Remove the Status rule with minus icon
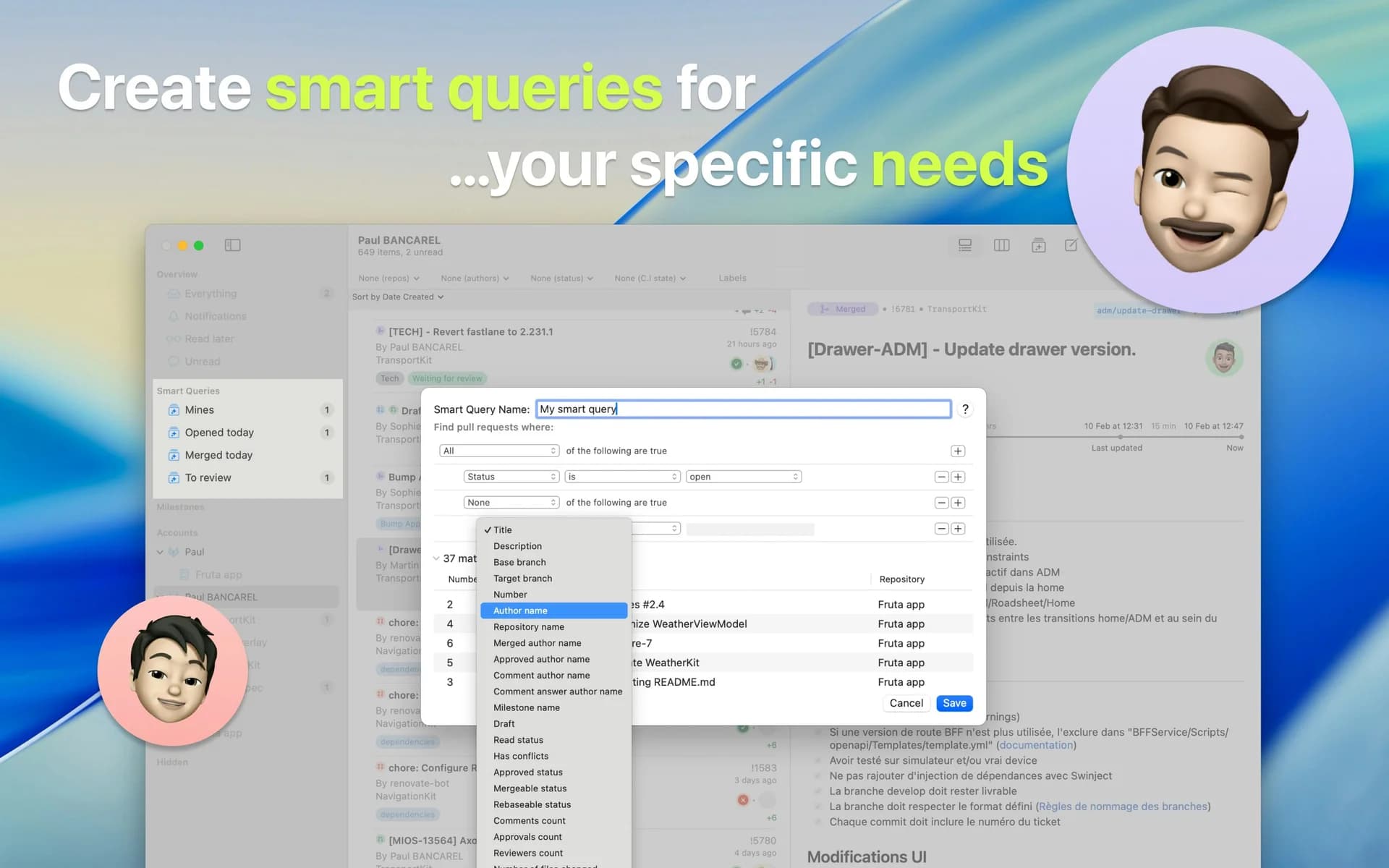Screen dimensions: 1389x868 click(941, 477)
